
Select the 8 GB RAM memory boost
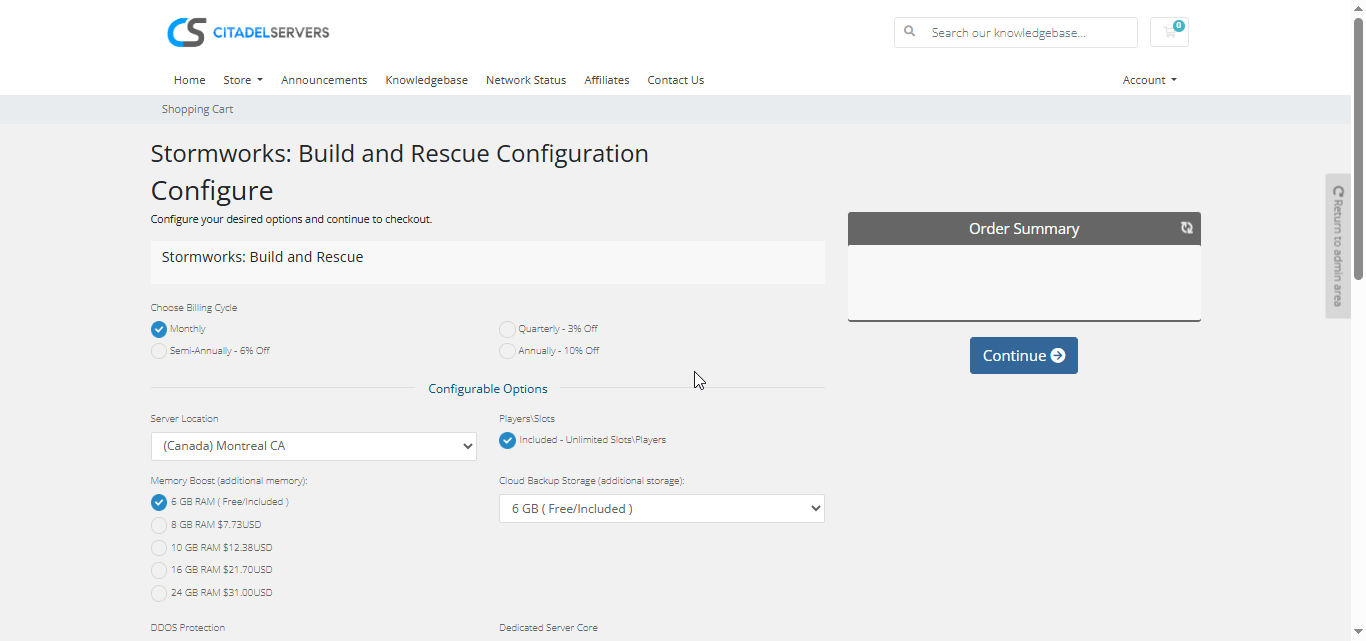[159, 525]
